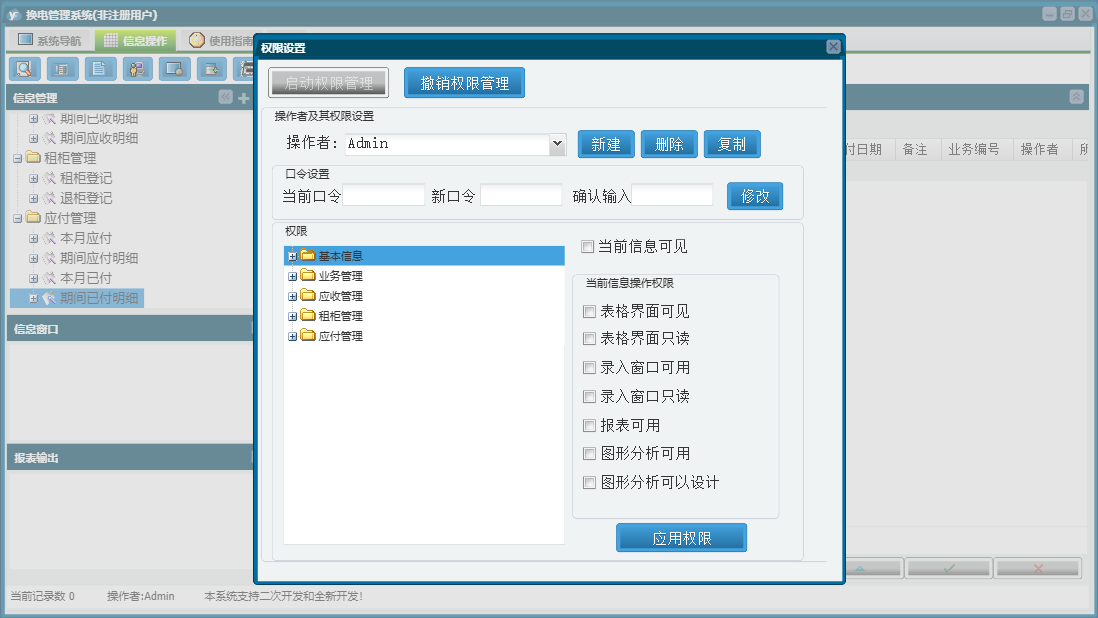
Task: Click the green checkmark confirm button
Action: (x=949, y=568)
